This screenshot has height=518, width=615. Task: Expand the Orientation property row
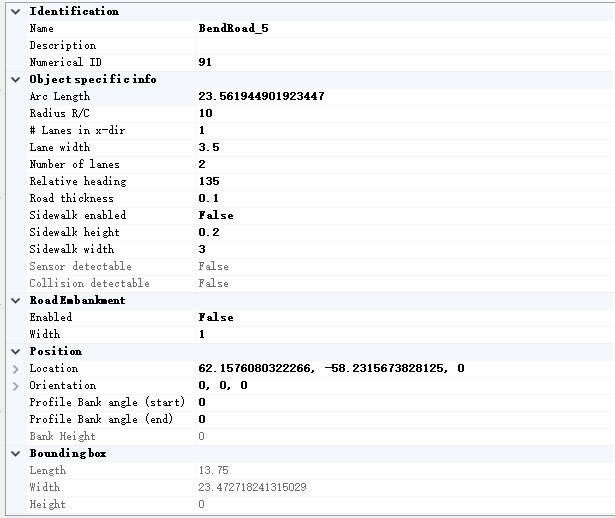coord(15,386)
